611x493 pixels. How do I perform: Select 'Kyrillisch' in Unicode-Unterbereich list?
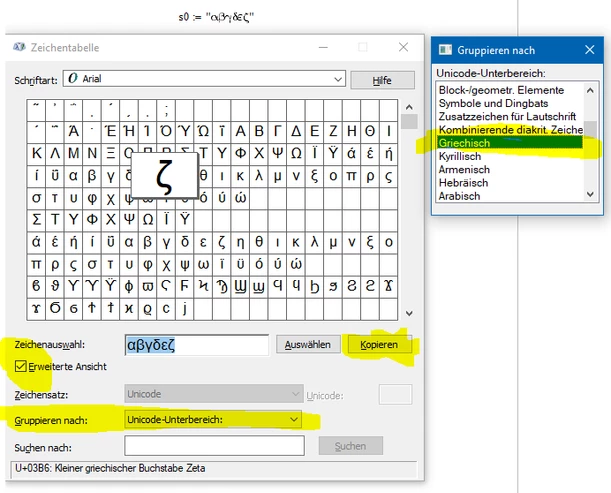click(x=510, y=156)
